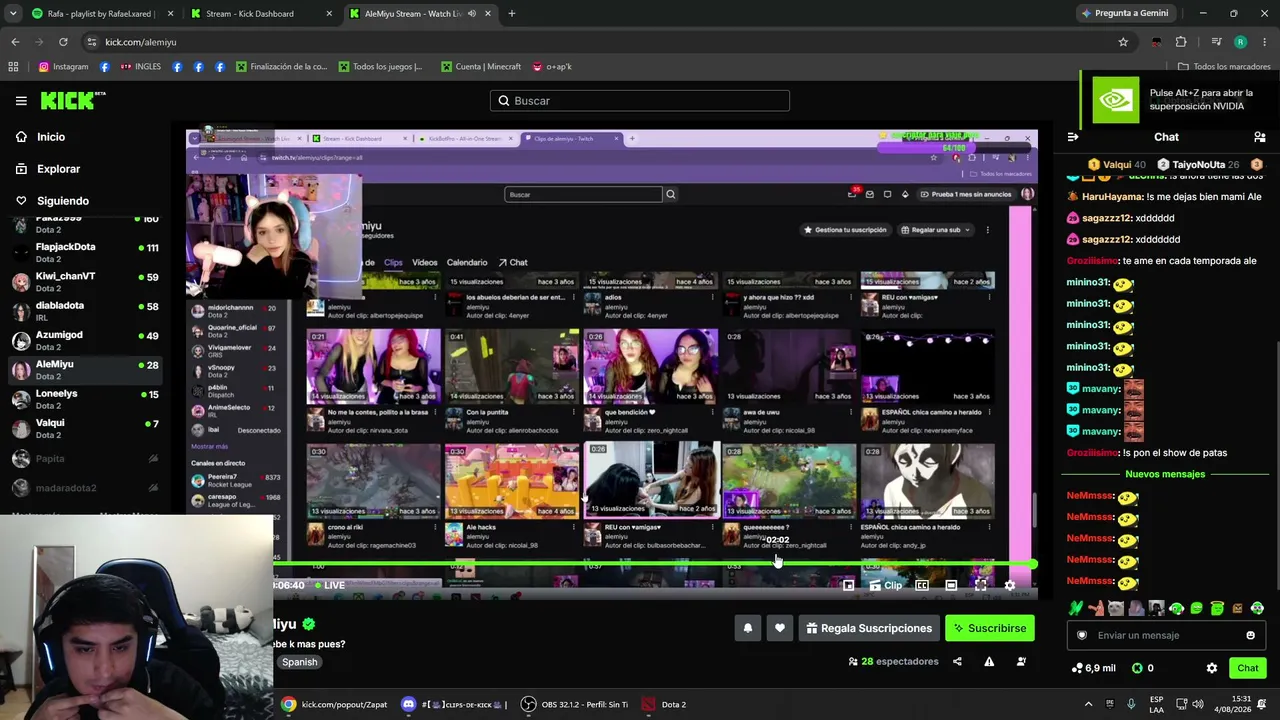Open the Chrome extensions puzzle menu
The width and height of the screenshot is (1280, 720).
pos(1181,42)
